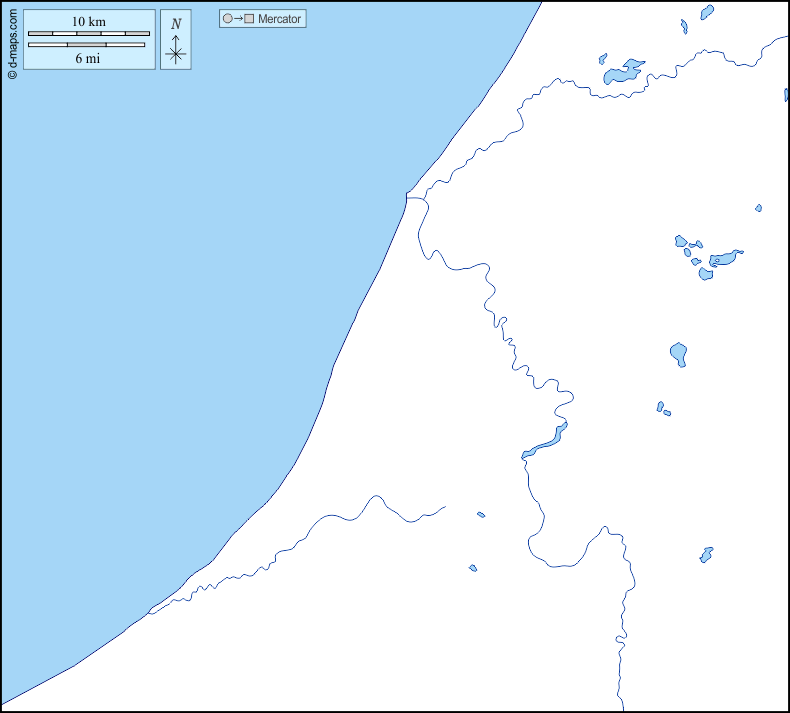Click the north arrow compass icon
This screenshot has height=713, width=790.
[176, 50]
